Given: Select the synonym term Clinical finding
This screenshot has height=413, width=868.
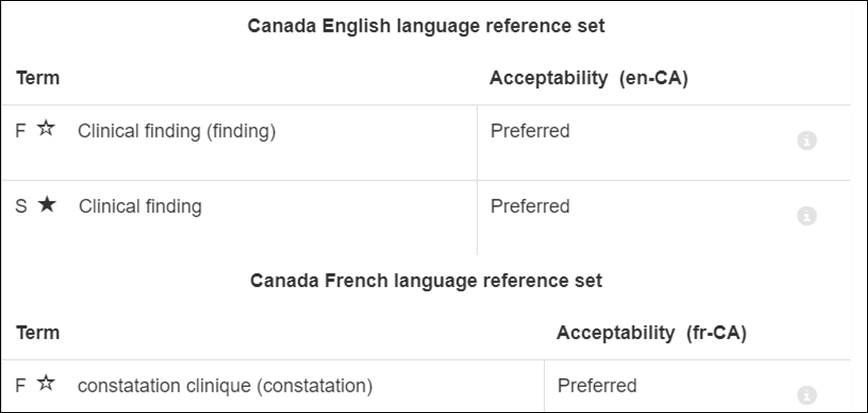Looking at the screenshot, I should 140,206.
